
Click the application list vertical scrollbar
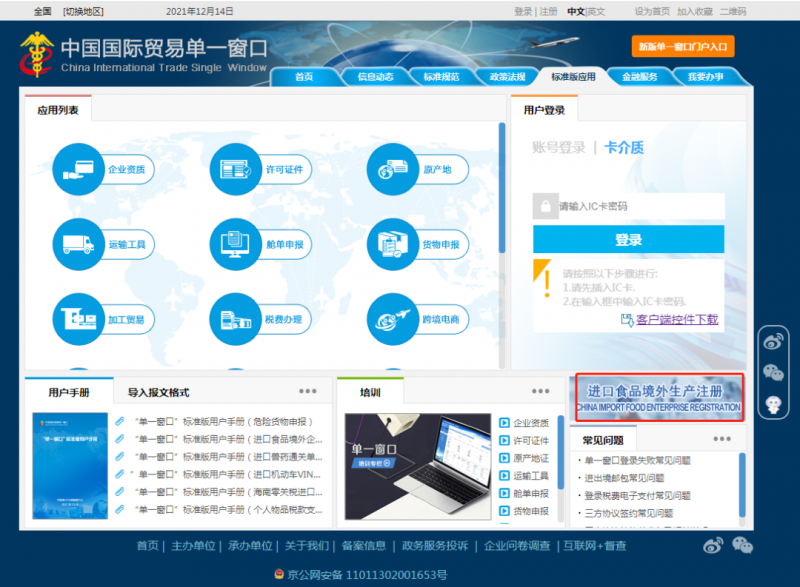click(502, 188)
